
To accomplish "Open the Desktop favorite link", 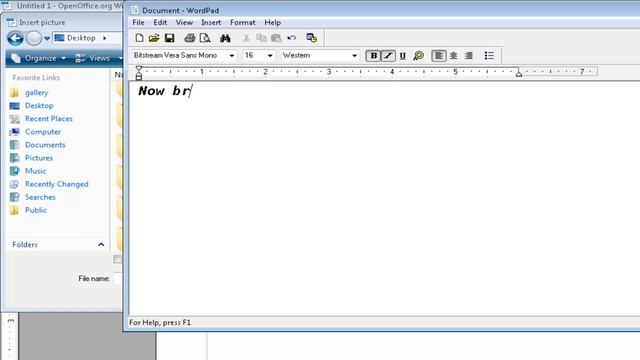I will [39, 106].
